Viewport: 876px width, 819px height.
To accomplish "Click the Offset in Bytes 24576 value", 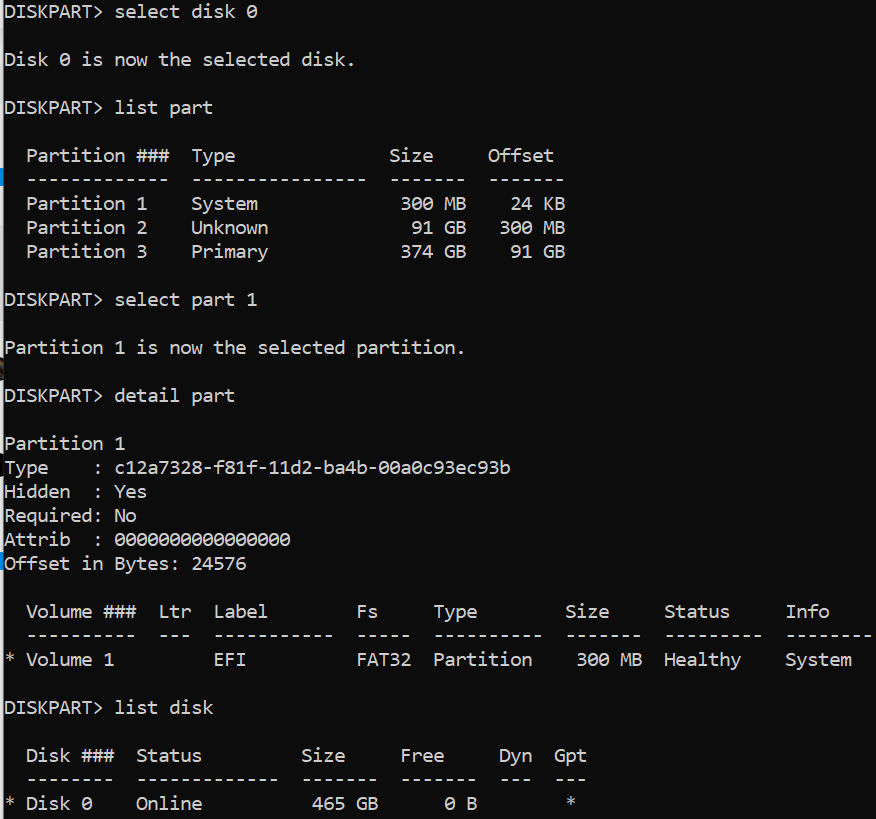I will (x=219, y=564).
